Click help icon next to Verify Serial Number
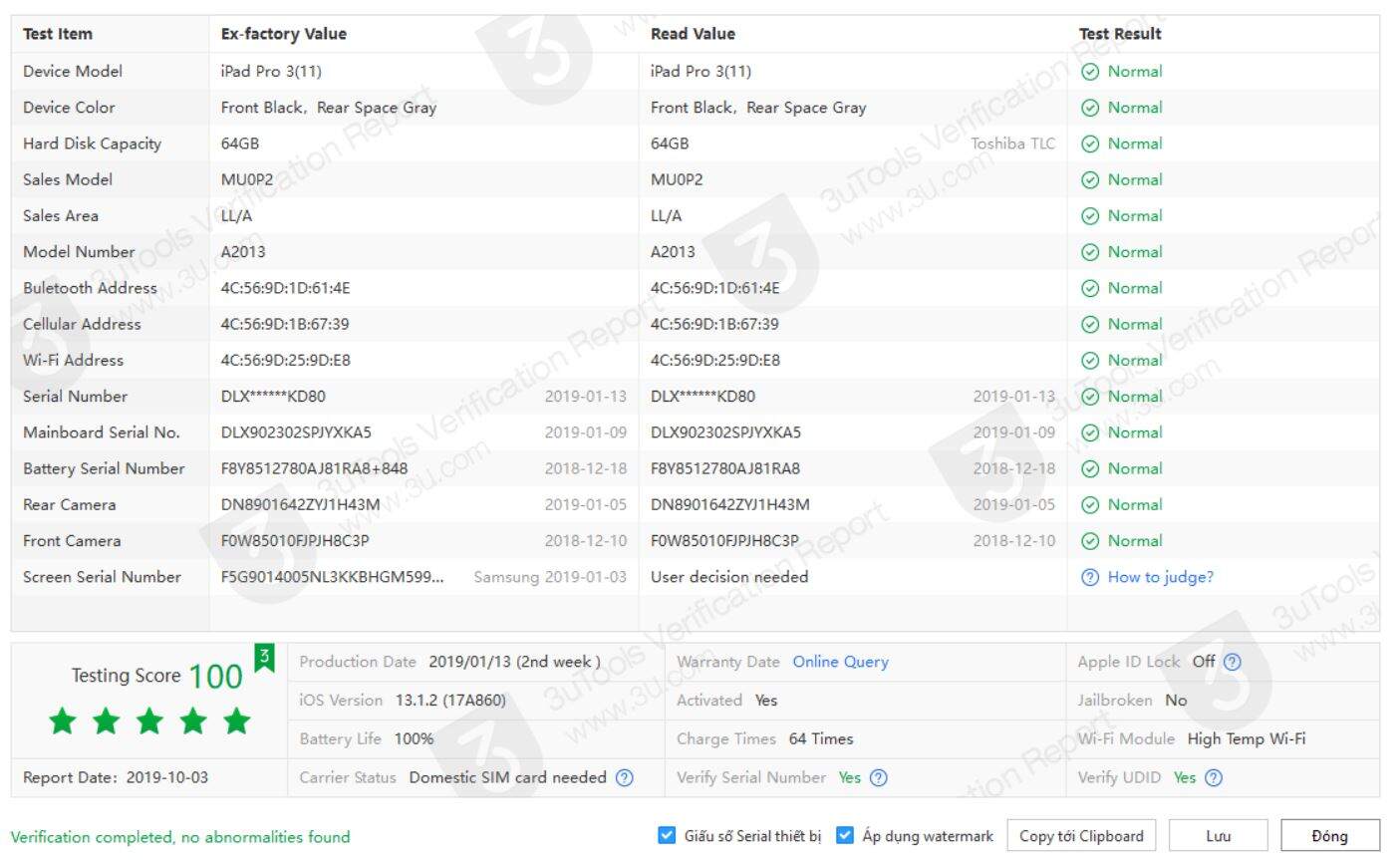 tap(879, 777)
